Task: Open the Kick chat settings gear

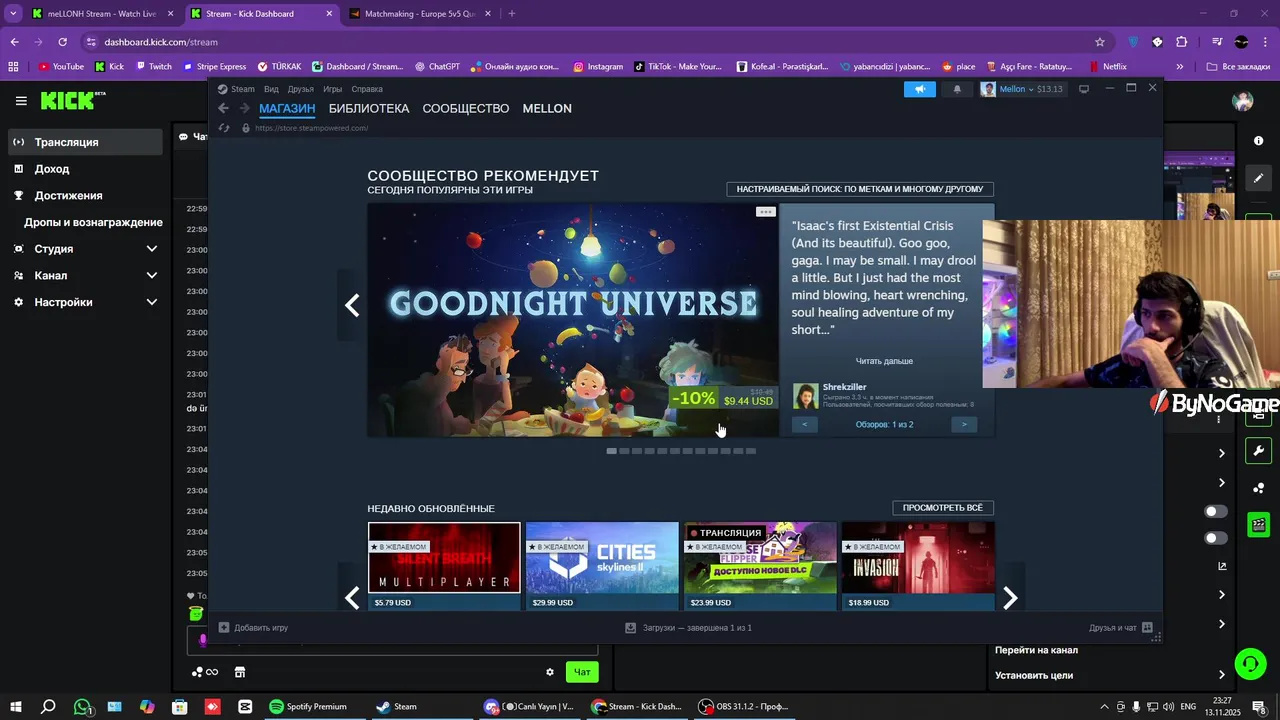Action: [549, 672]
